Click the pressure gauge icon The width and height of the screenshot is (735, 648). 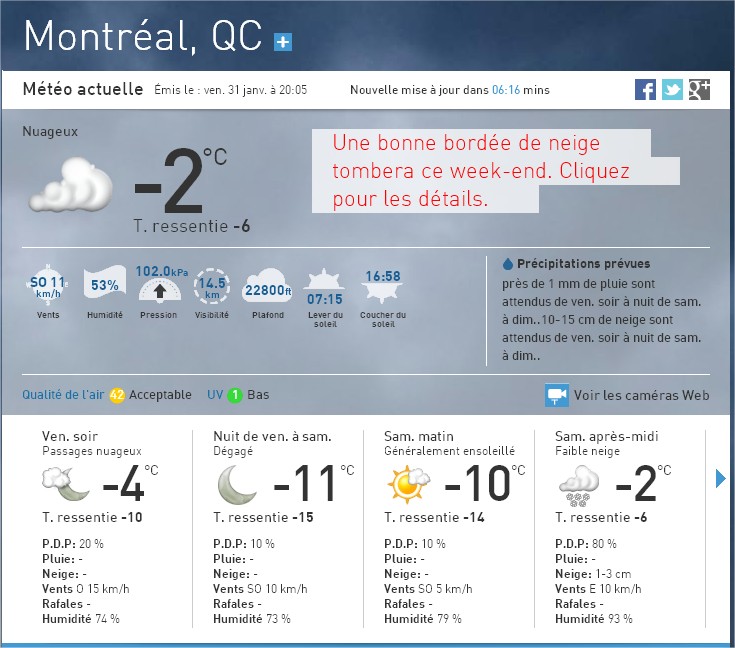click(x=158, y=287)
